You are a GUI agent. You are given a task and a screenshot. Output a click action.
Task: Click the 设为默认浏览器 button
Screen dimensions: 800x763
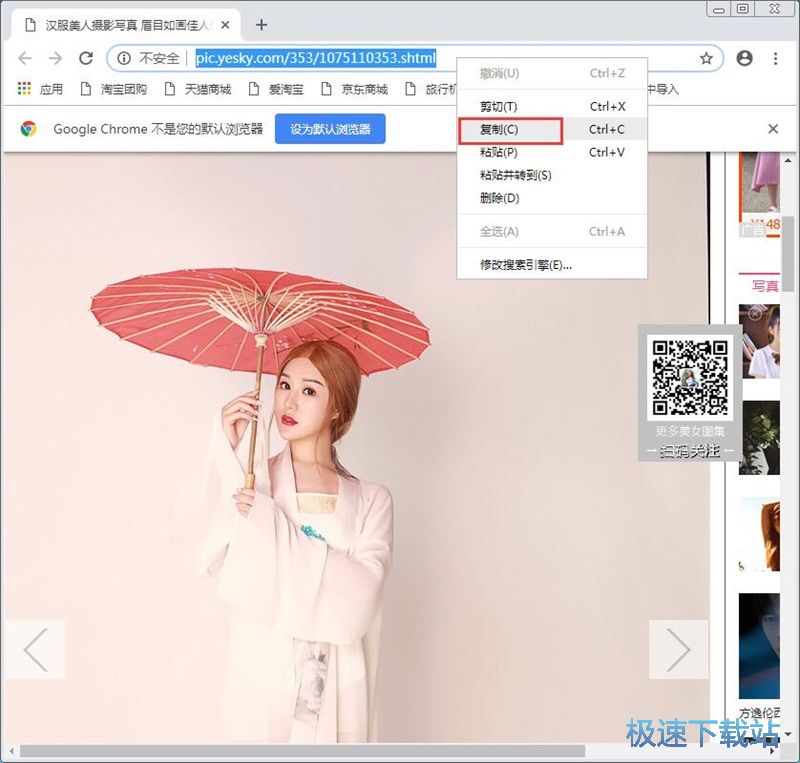coord(330,129)
